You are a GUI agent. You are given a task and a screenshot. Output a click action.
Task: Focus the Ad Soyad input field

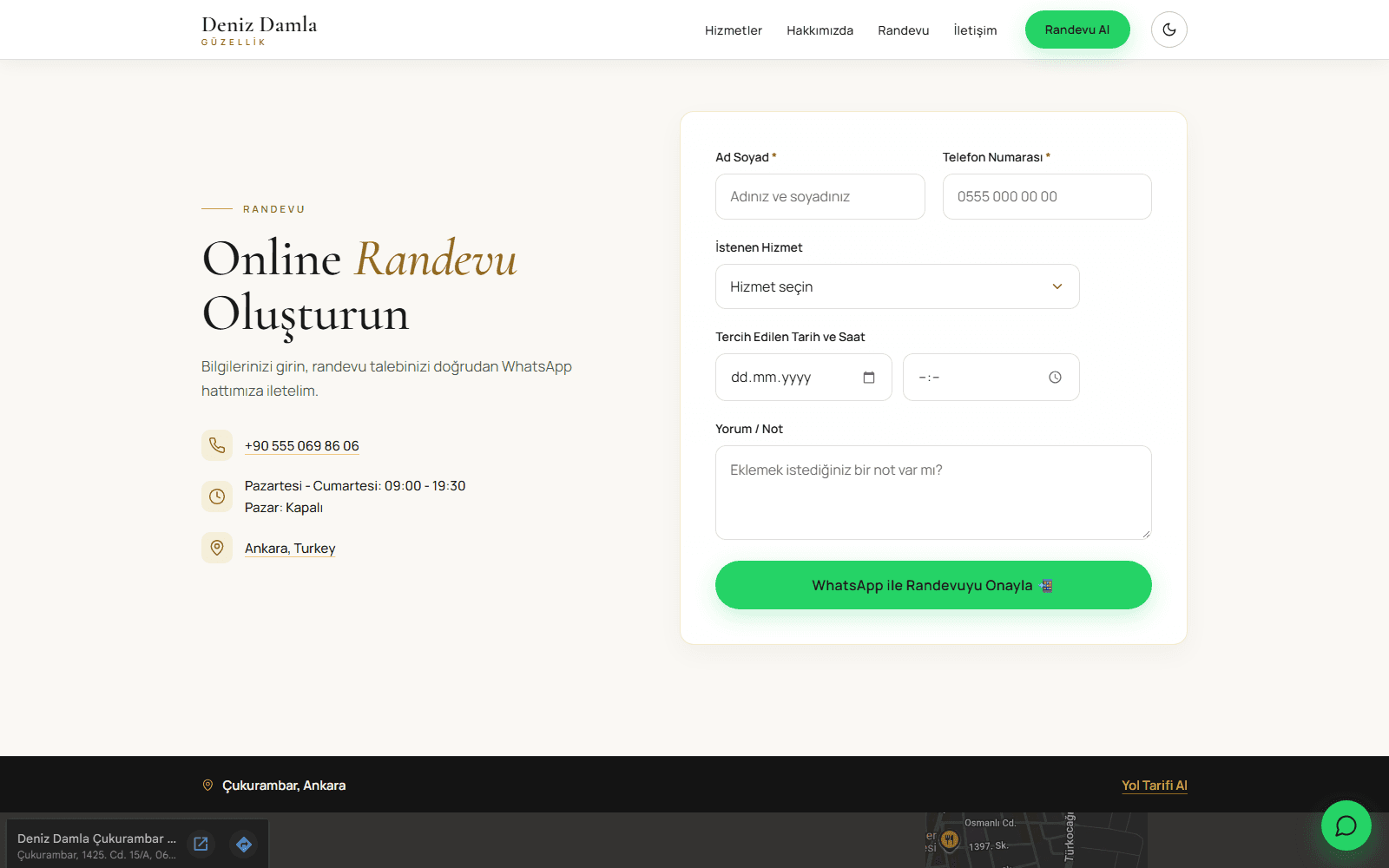click(x=820, y=196)
